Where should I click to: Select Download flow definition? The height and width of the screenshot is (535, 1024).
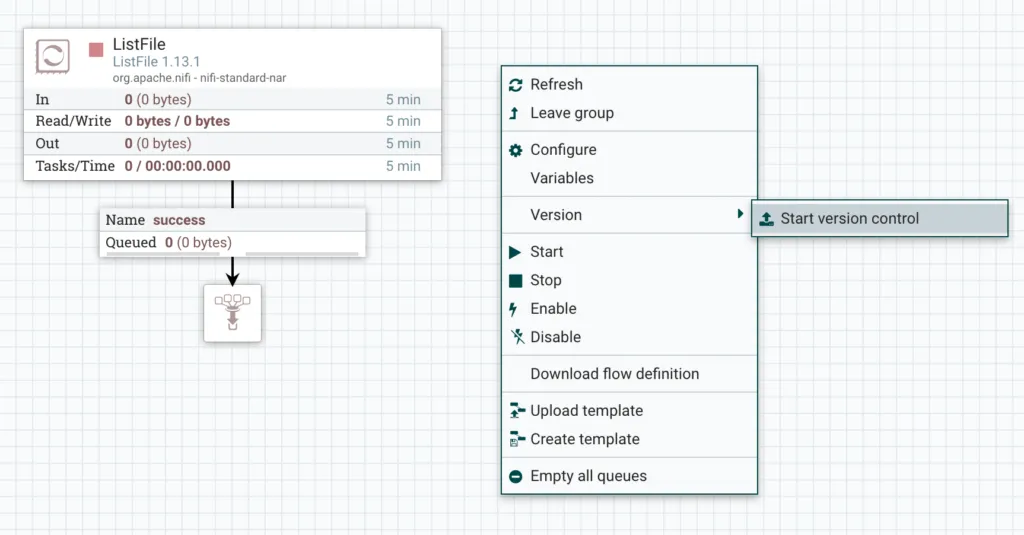click(614, 374)
